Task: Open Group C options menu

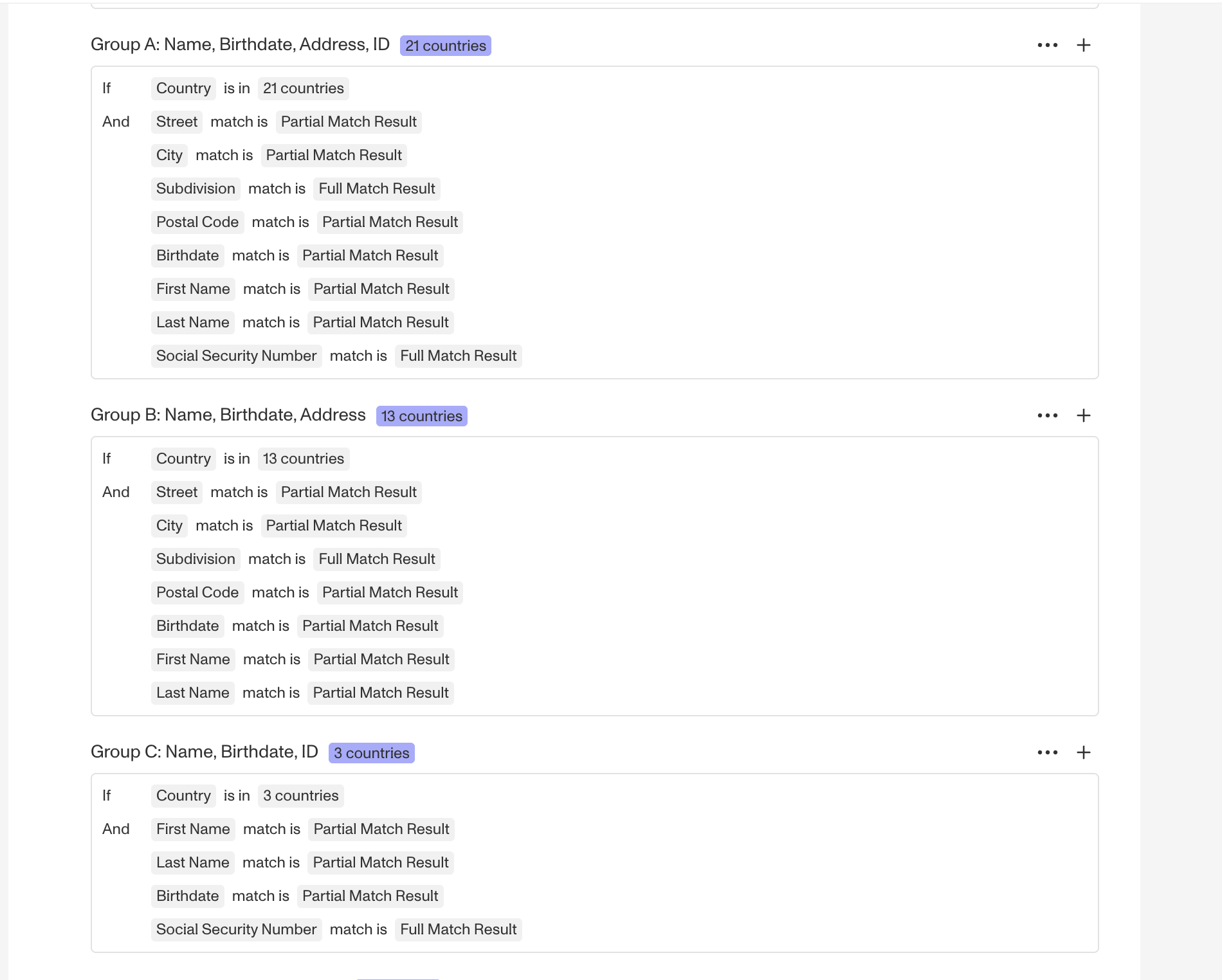Action: (x=1047, y=752)
